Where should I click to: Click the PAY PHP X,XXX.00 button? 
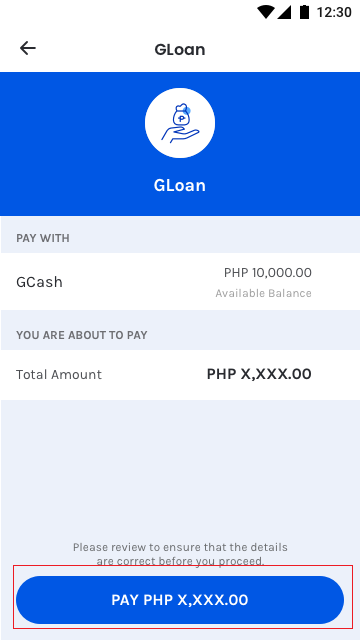[x=180, y=600]
